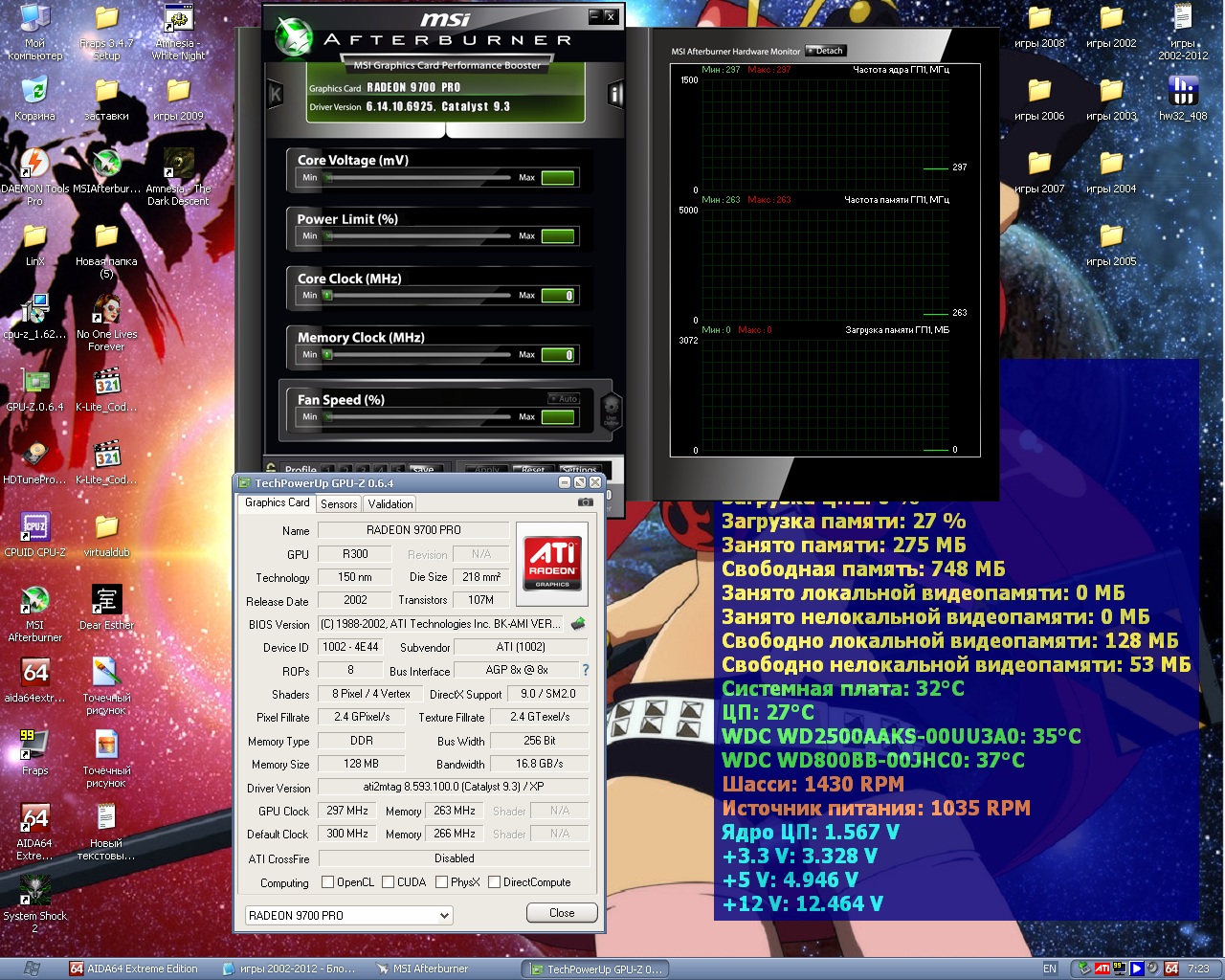Expand the RADEON 9700 PRO GPU dropdown
The image size is (1225, 980).
point(444,916)
